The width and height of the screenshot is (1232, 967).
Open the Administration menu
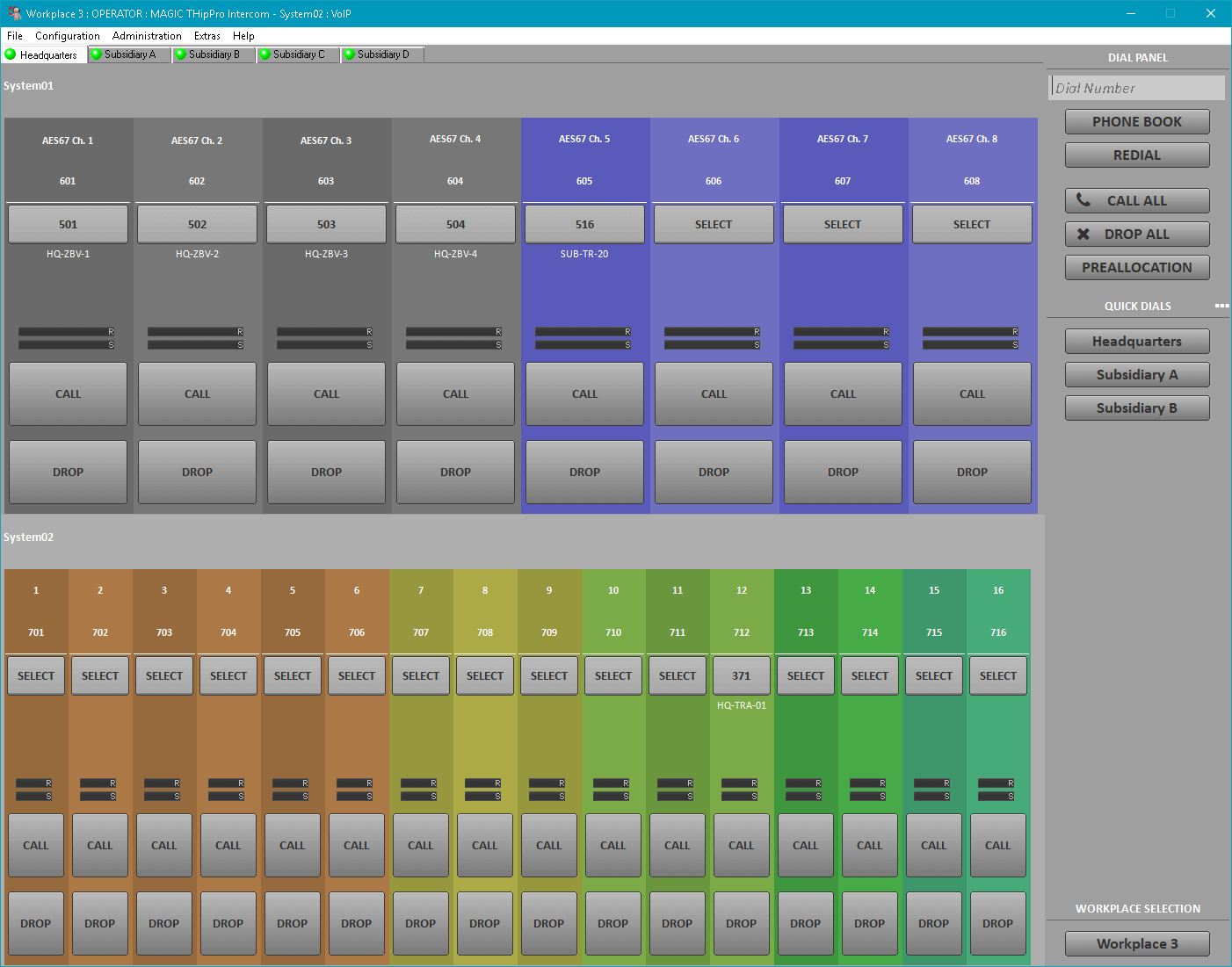pyautogui.click(x=146, y=36)
